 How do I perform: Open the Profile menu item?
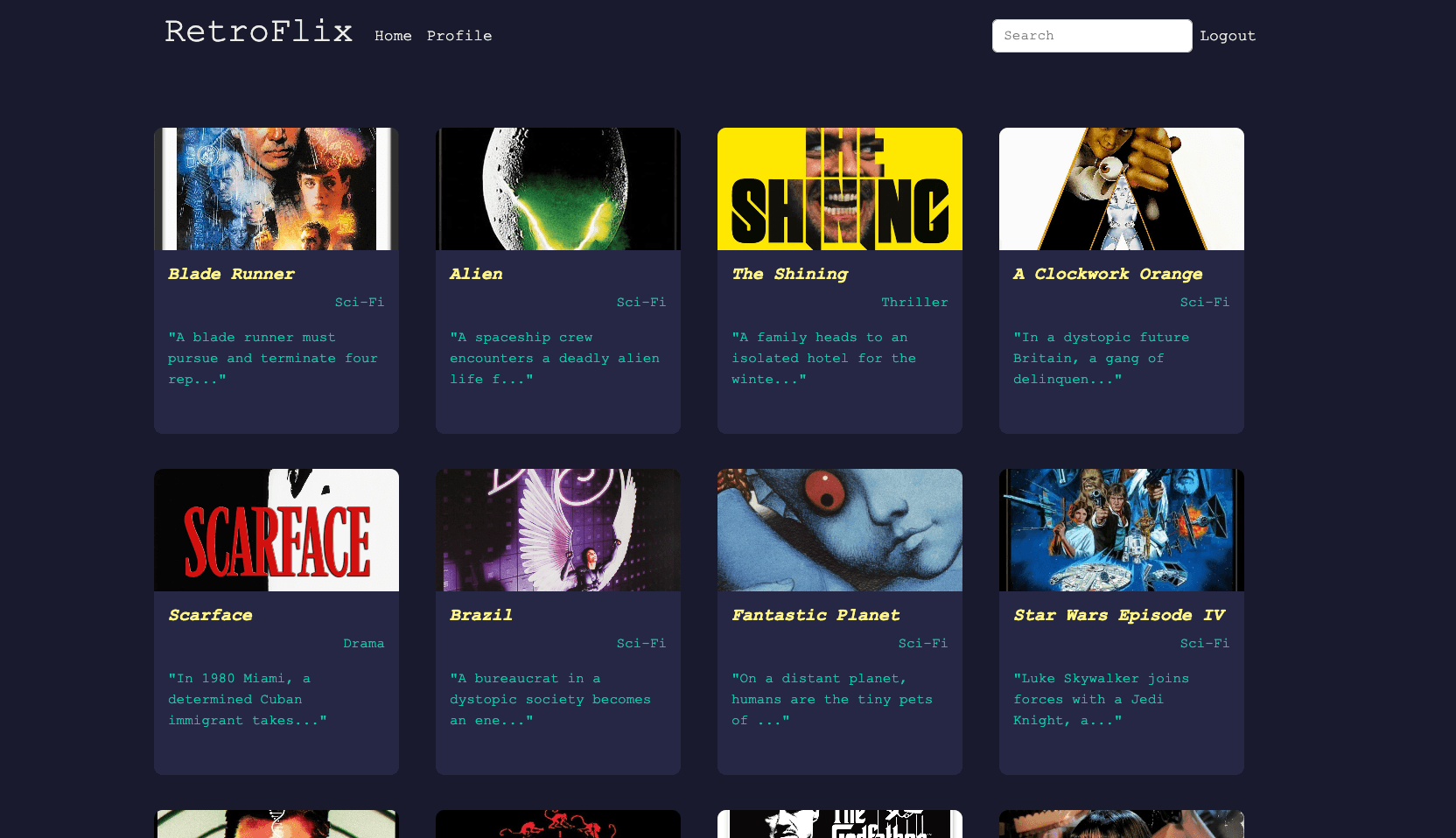459,36
